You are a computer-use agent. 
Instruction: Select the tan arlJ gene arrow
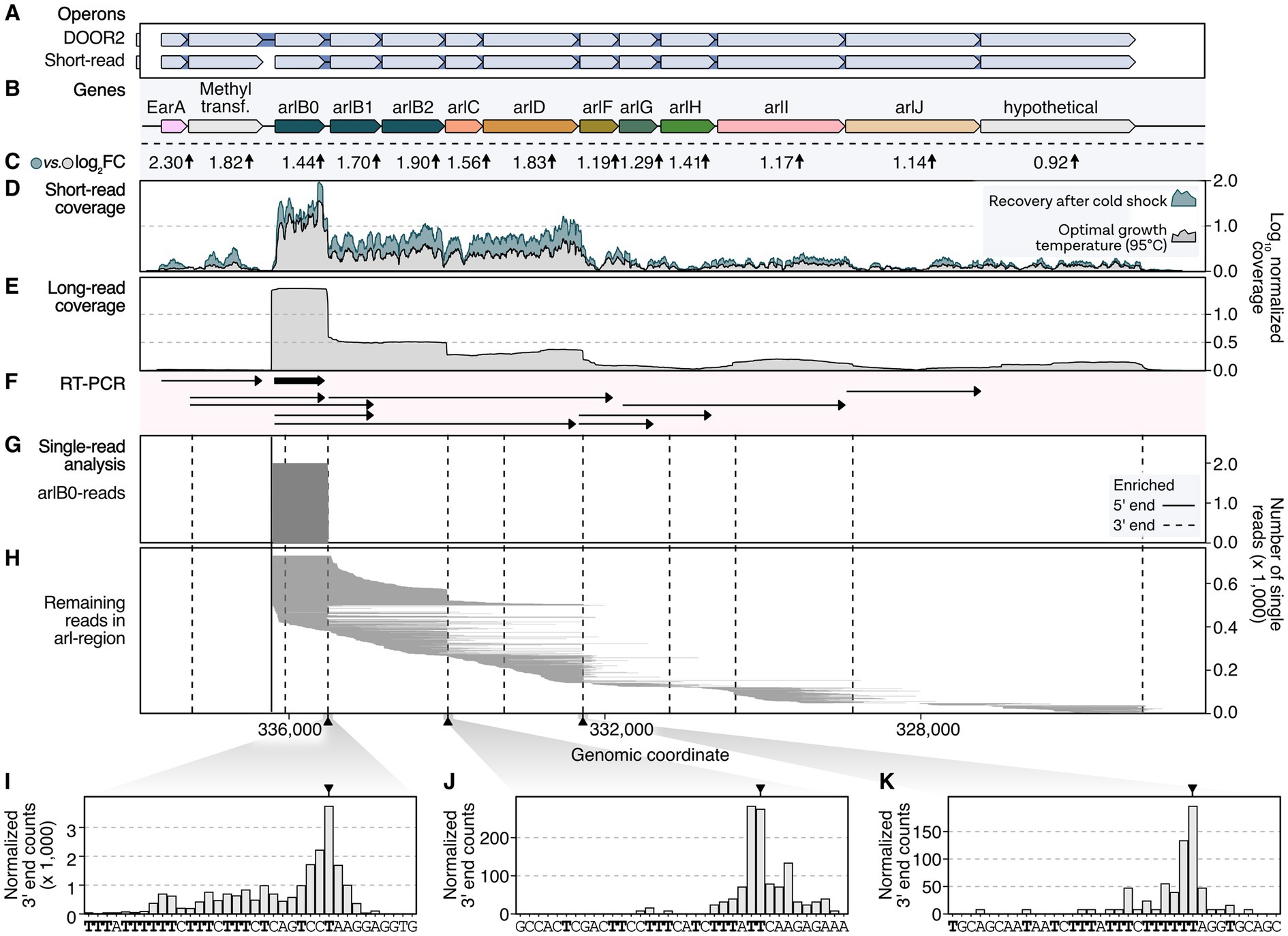pyautogui.click(x=913, y=126)
